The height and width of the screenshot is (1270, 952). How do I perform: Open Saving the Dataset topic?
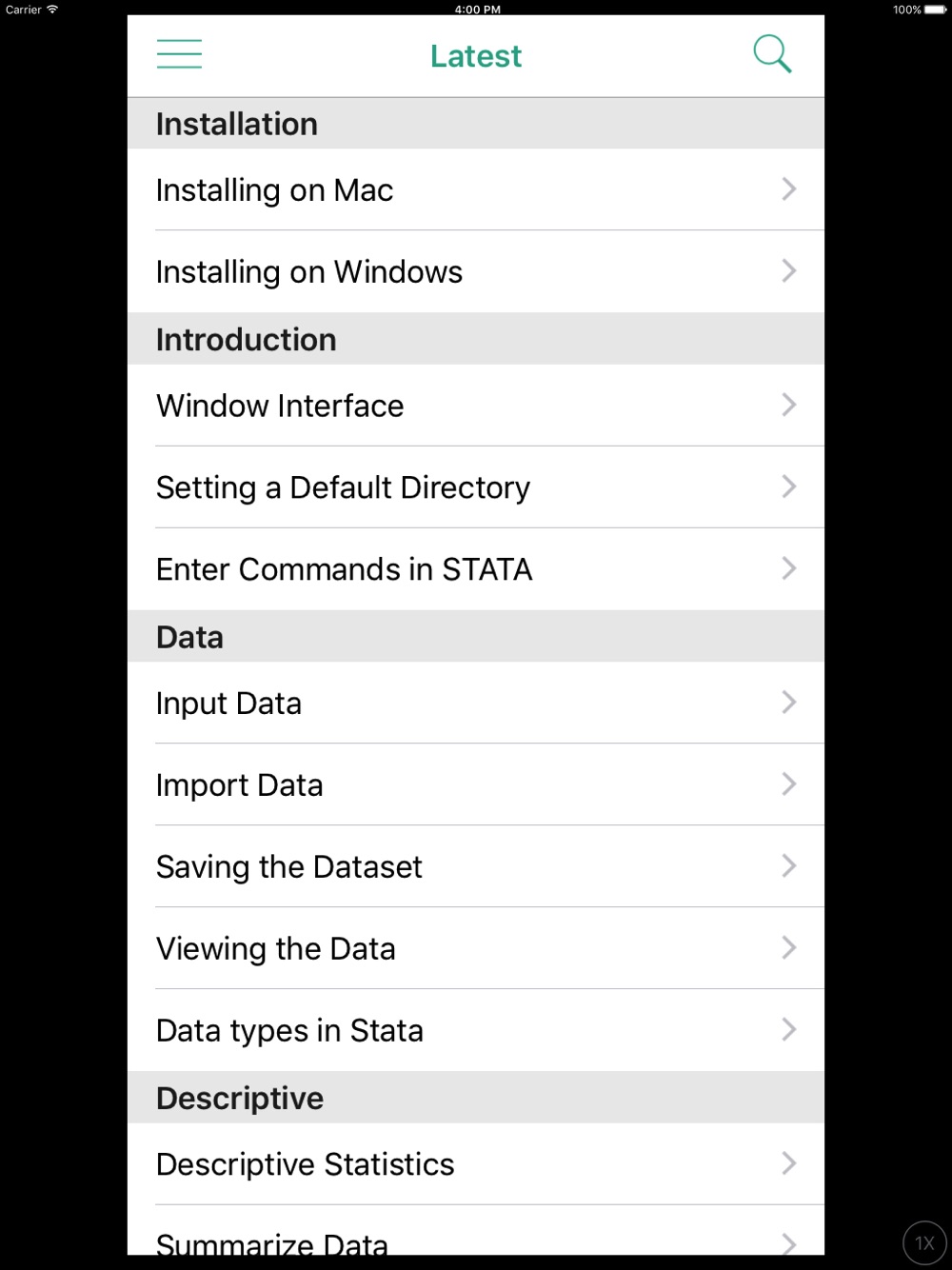click(x=476, y=866)
